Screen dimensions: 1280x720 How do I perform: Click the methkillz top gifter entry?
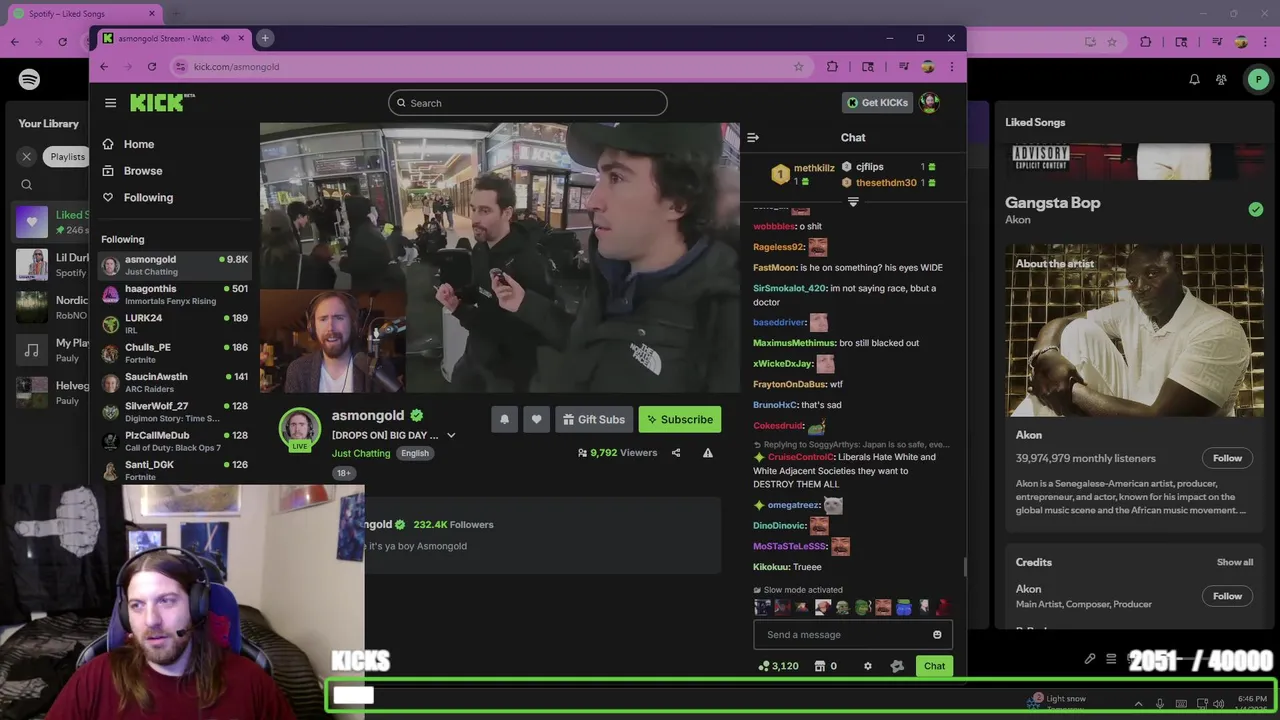(803, 175)
